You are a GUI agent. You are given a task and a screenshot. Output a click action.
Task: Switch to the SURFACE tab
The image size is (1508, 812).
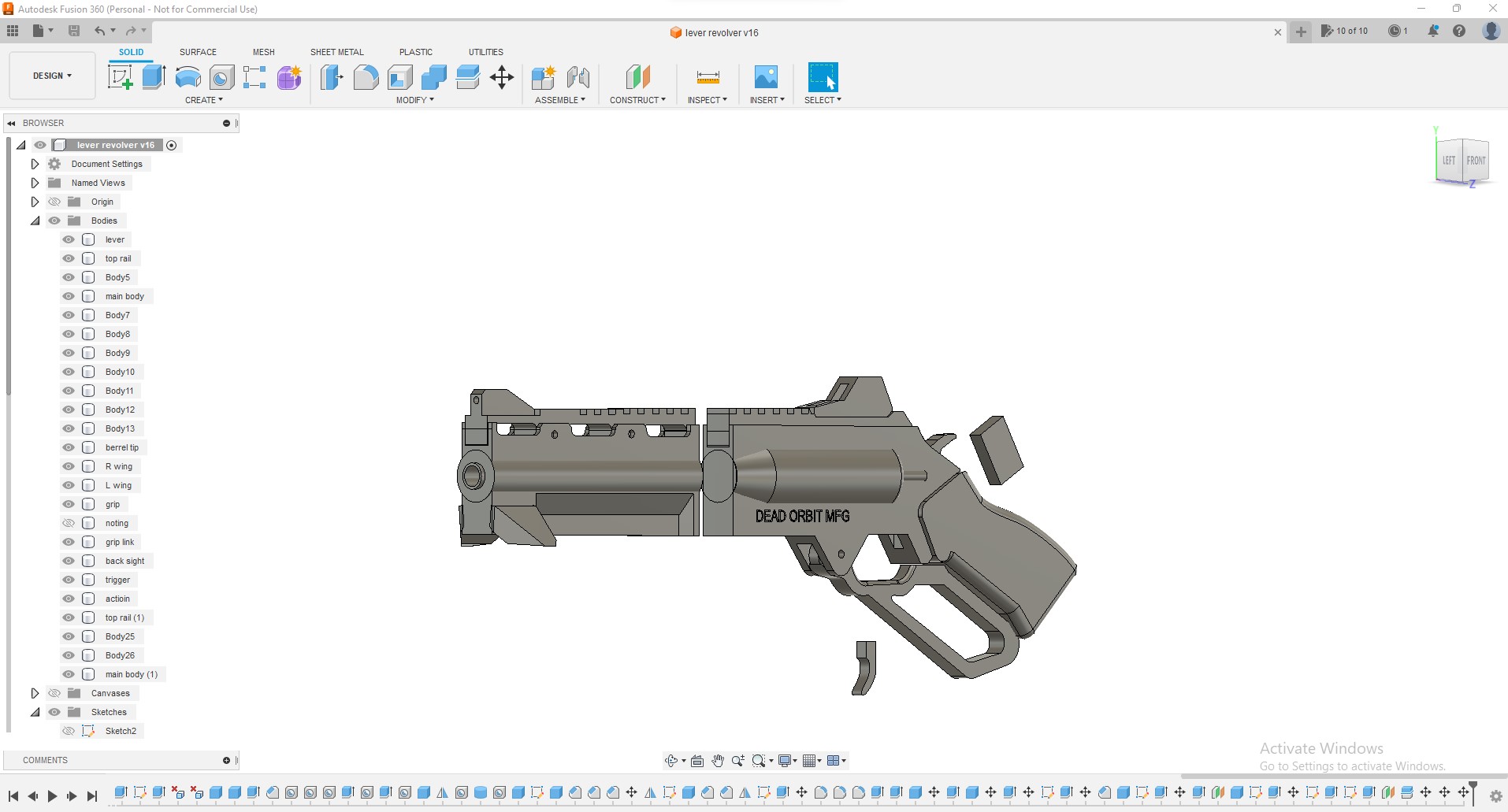pos(198,52)
